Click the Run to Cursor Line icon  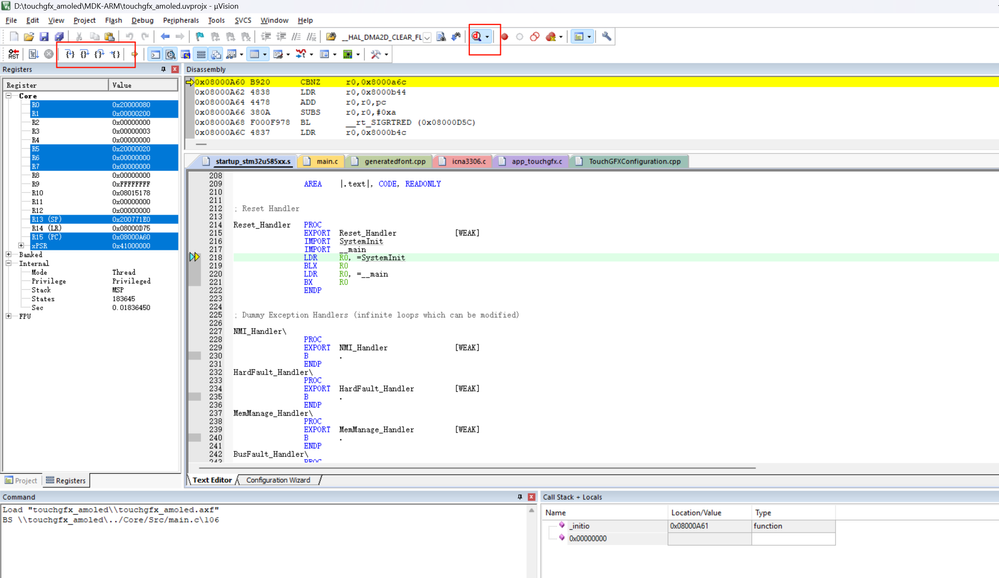pos(116,54)
